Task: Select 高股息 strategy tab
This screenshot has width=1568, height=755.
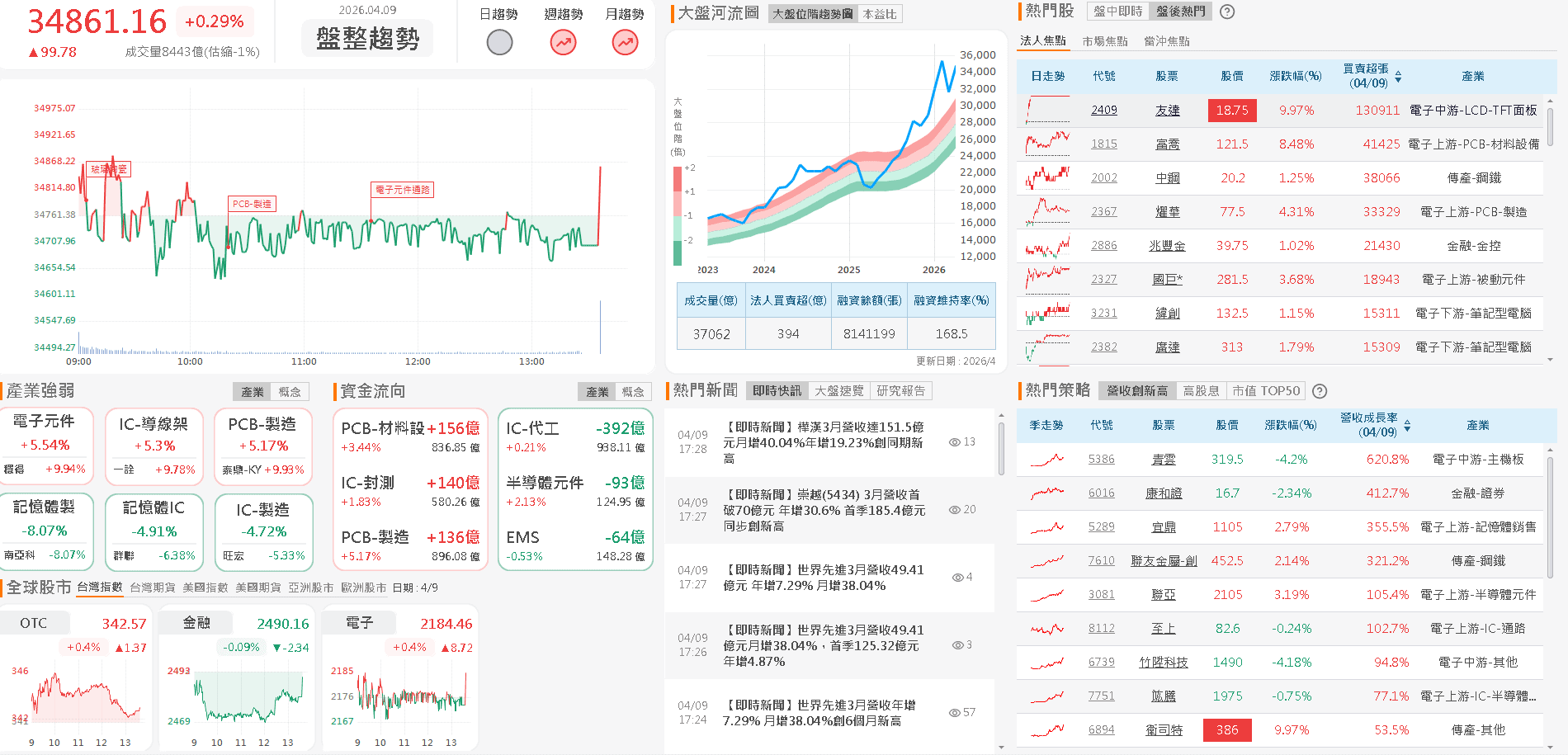Action: pos(1201,391)
